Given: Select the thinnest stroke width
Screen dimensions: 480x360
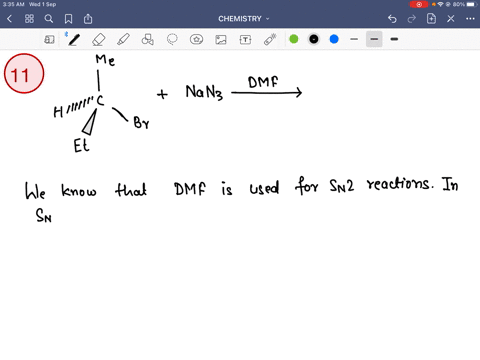Looking at the screenshot, I should click(354, 39).
